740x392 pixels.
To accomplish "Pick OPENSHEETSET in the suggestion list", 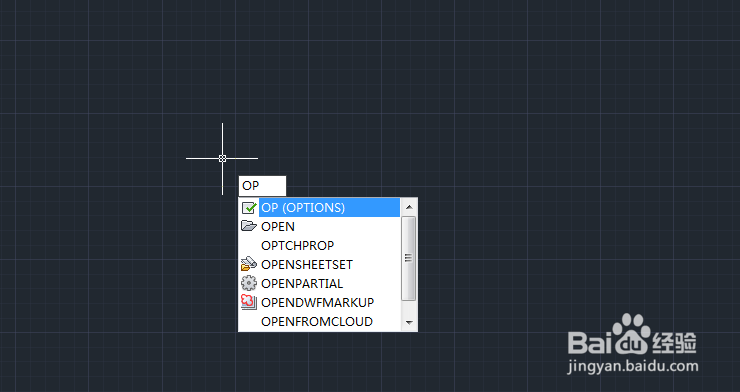I will 320,265.
